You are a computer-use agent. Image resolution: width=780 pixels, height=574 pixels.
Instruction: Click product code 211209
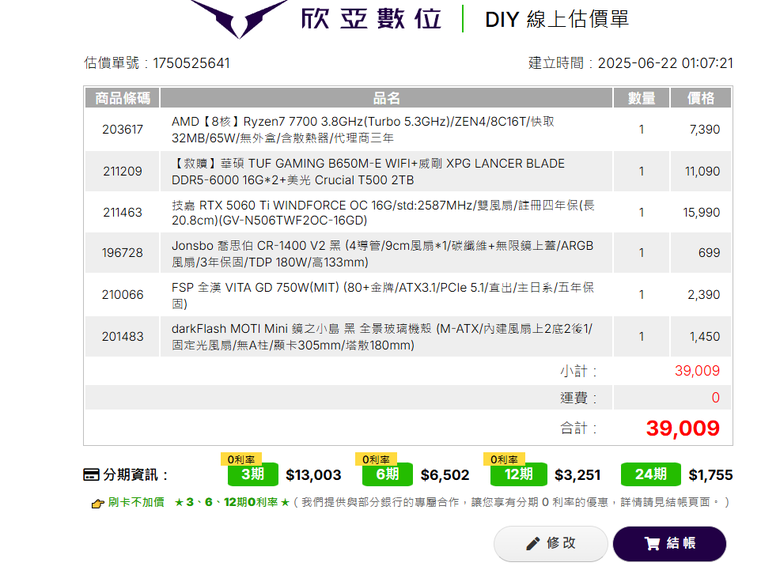coord(122,171)
